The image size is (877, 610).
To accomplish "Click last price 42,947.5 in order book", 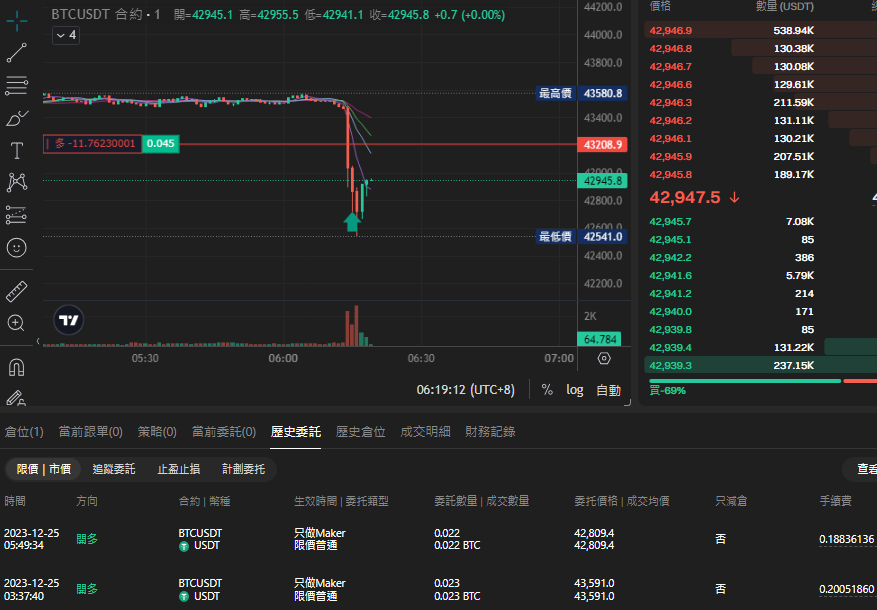I will pos(685,197).
